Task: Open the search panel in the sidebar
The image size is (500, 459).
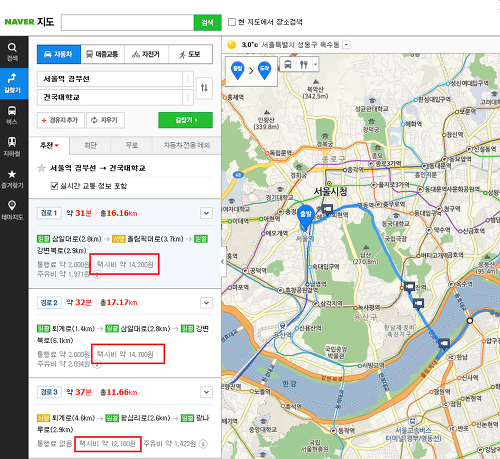Action: click(12, 52)
